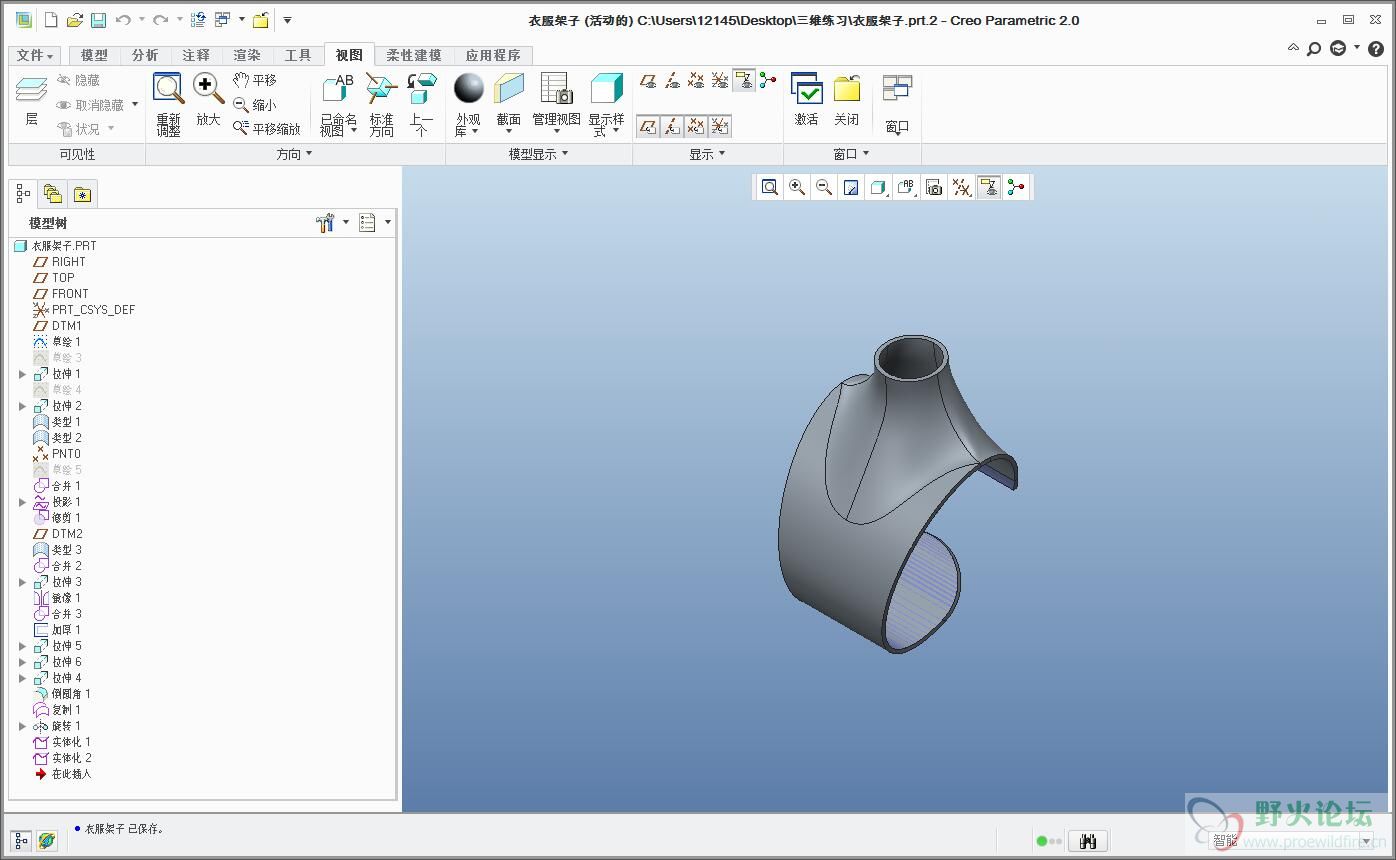This screenshot has height=860, width=1396.
Task: Open the Manage Views (管理视图) button
Action: 556,103
